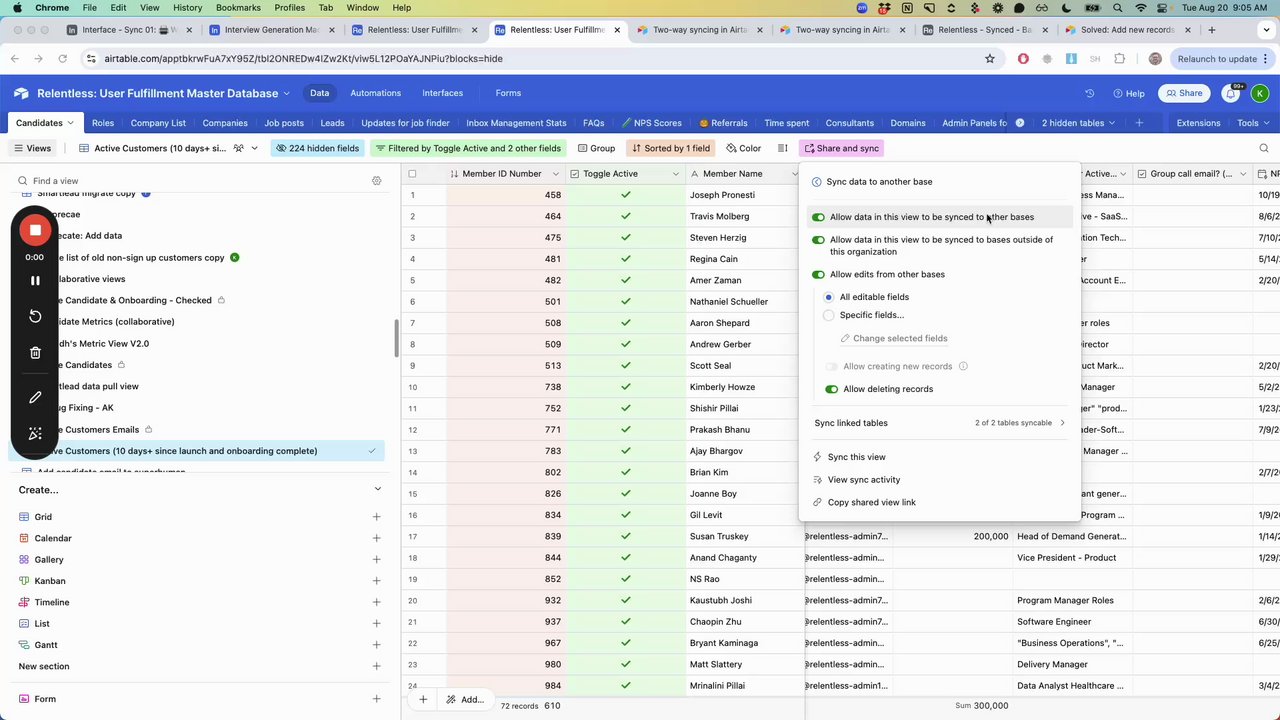Add a new Timeline view
Viewport: 1280px width, 720px height.
[x=376, y=602]
